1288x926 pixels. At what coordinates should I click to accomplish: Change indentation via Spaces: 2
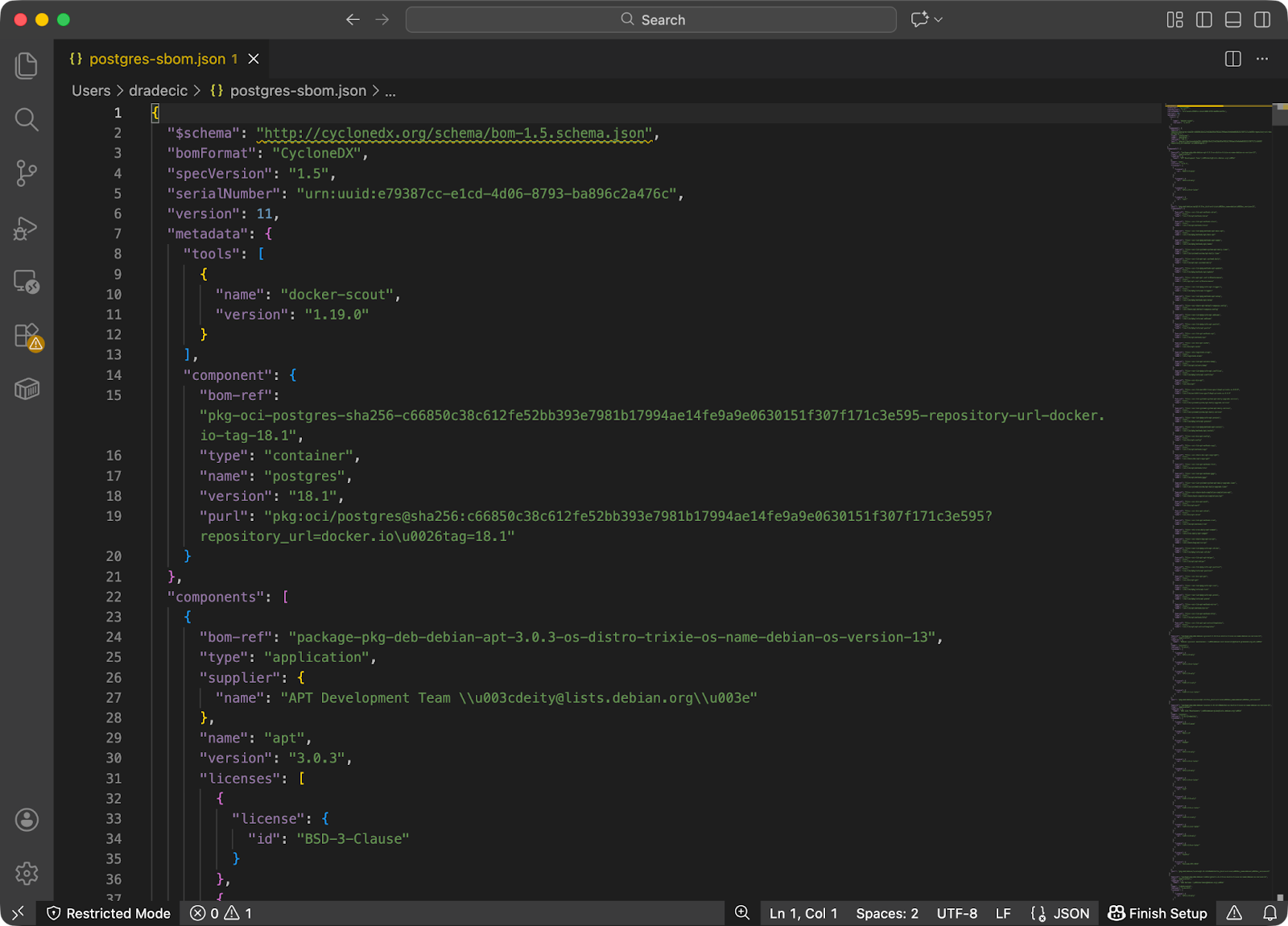887,913
